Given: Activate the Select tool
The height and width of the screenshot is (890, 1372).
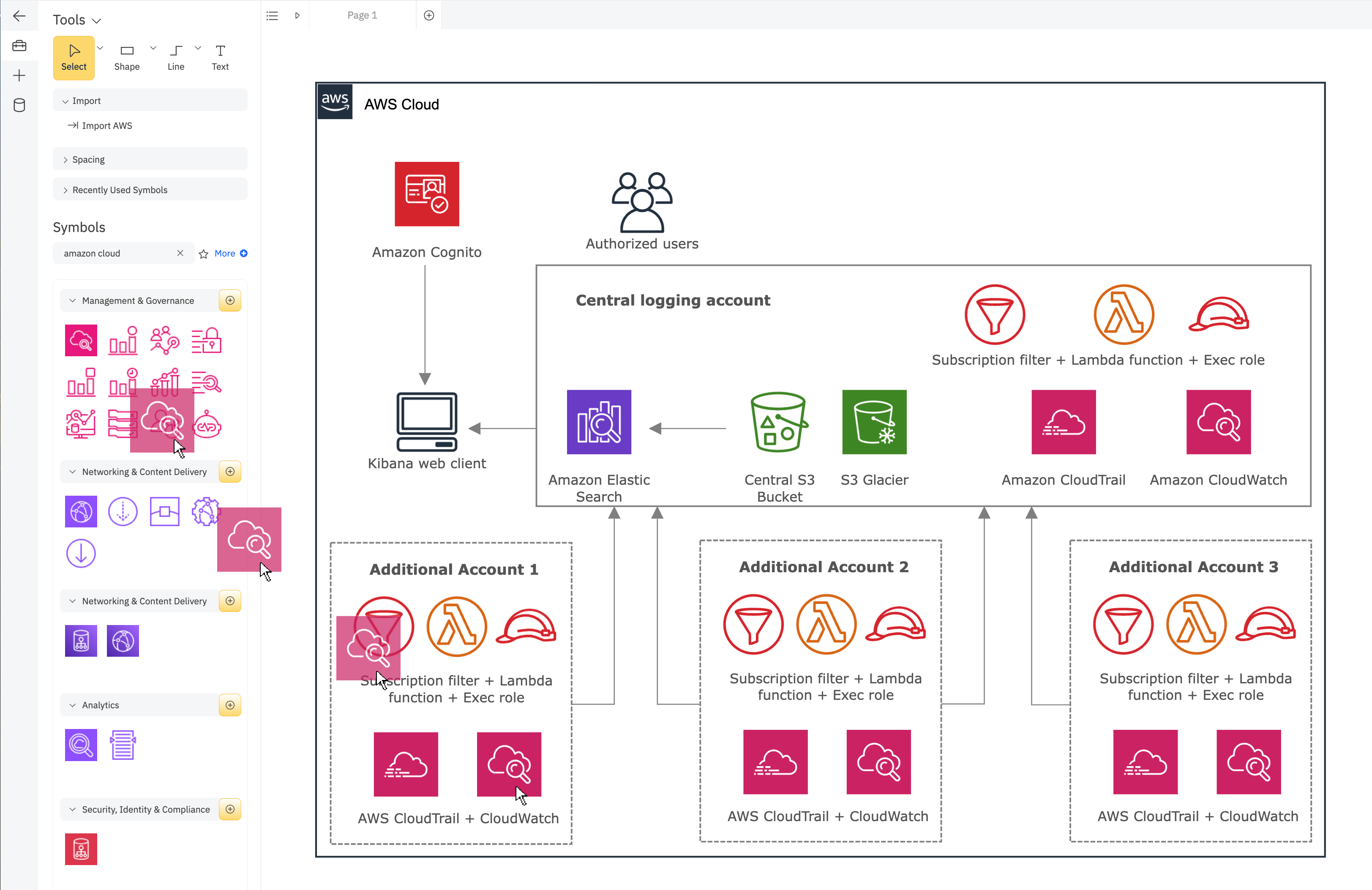Looking at the screenshot, I should (x=73, y=57).
